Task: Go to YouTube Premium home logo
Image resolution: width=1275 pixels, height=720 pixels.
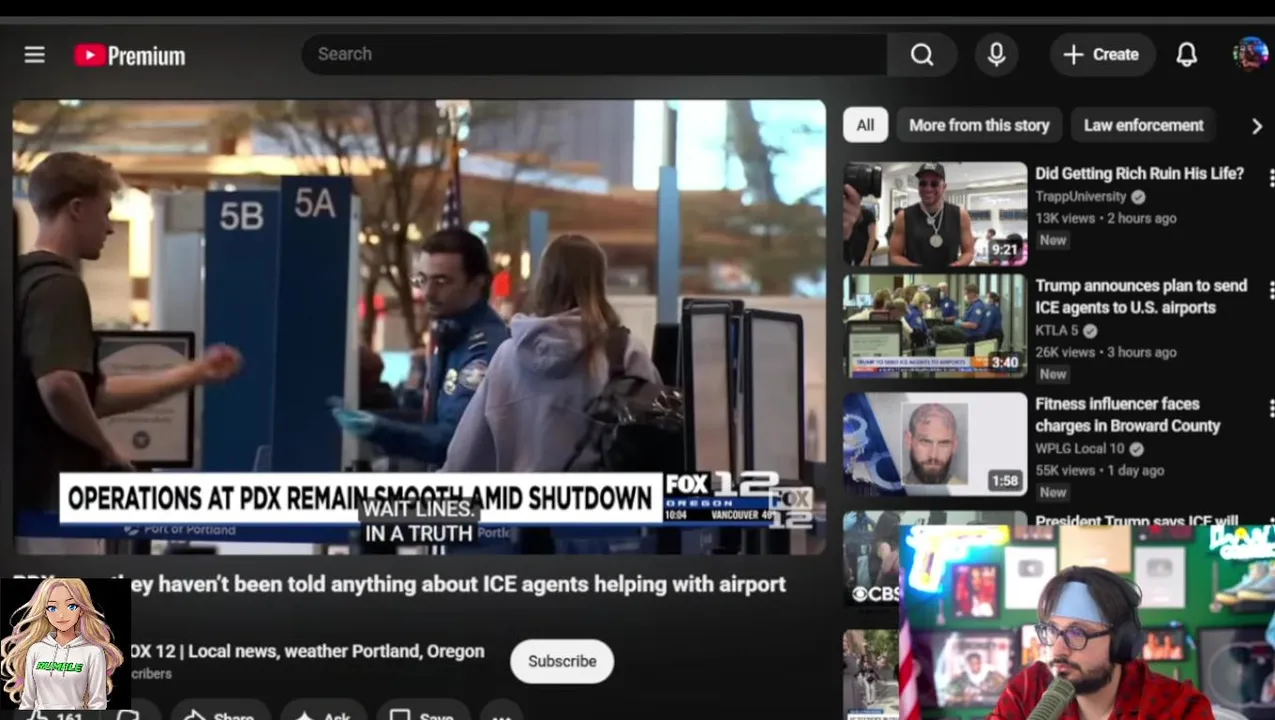Action: click(x=130, y=56)
